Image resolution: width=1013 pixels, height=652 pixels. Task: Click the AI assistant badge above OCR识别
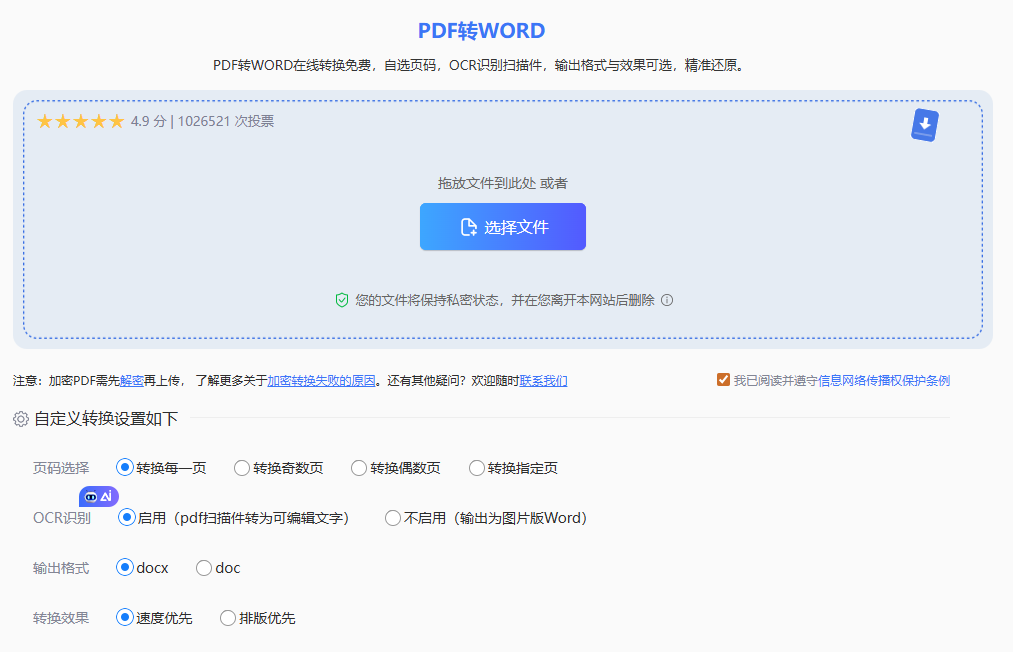(x=98, y=496)
